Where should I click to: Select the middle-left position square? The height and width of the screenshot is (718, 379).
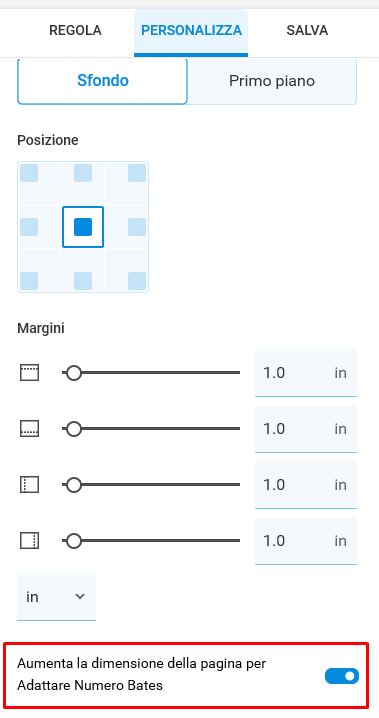pyautogui.click(x=29, y=227)
